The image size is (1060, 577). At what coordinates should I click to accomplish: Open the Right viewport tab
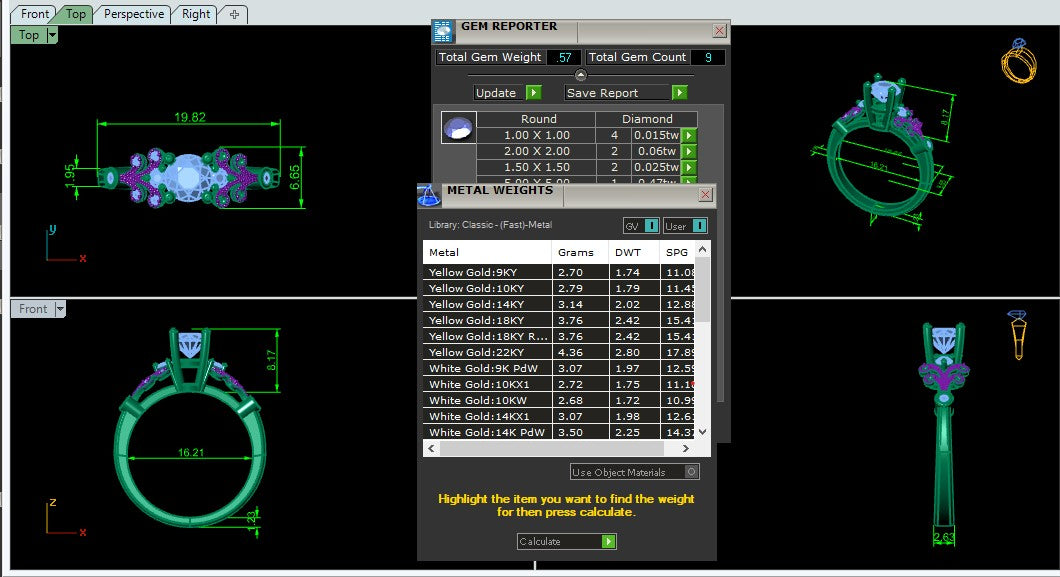196,14
